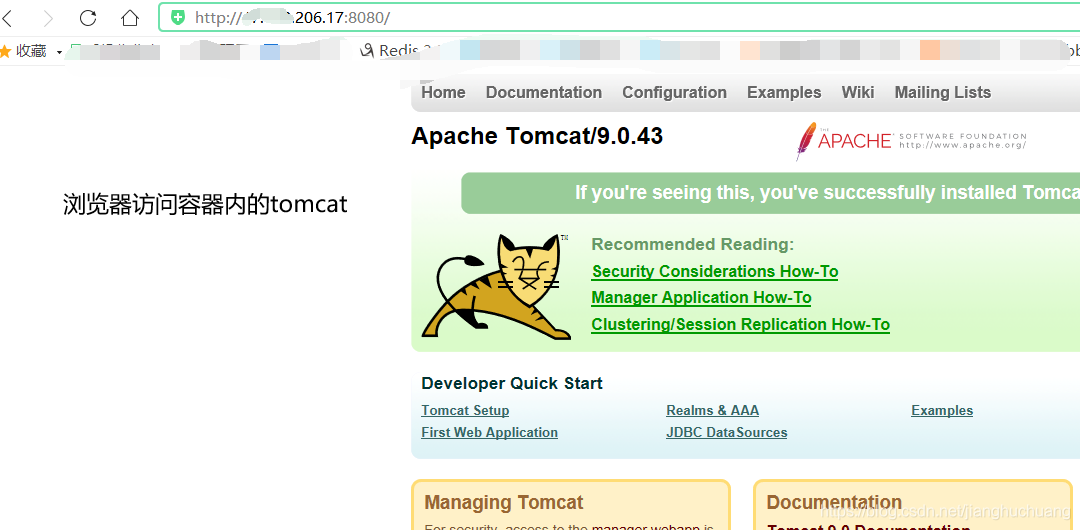Click the Apache Tomcat/9.0.43 heading
The width and height of the screenshot is (1080, 530).
tap(537, 136)
